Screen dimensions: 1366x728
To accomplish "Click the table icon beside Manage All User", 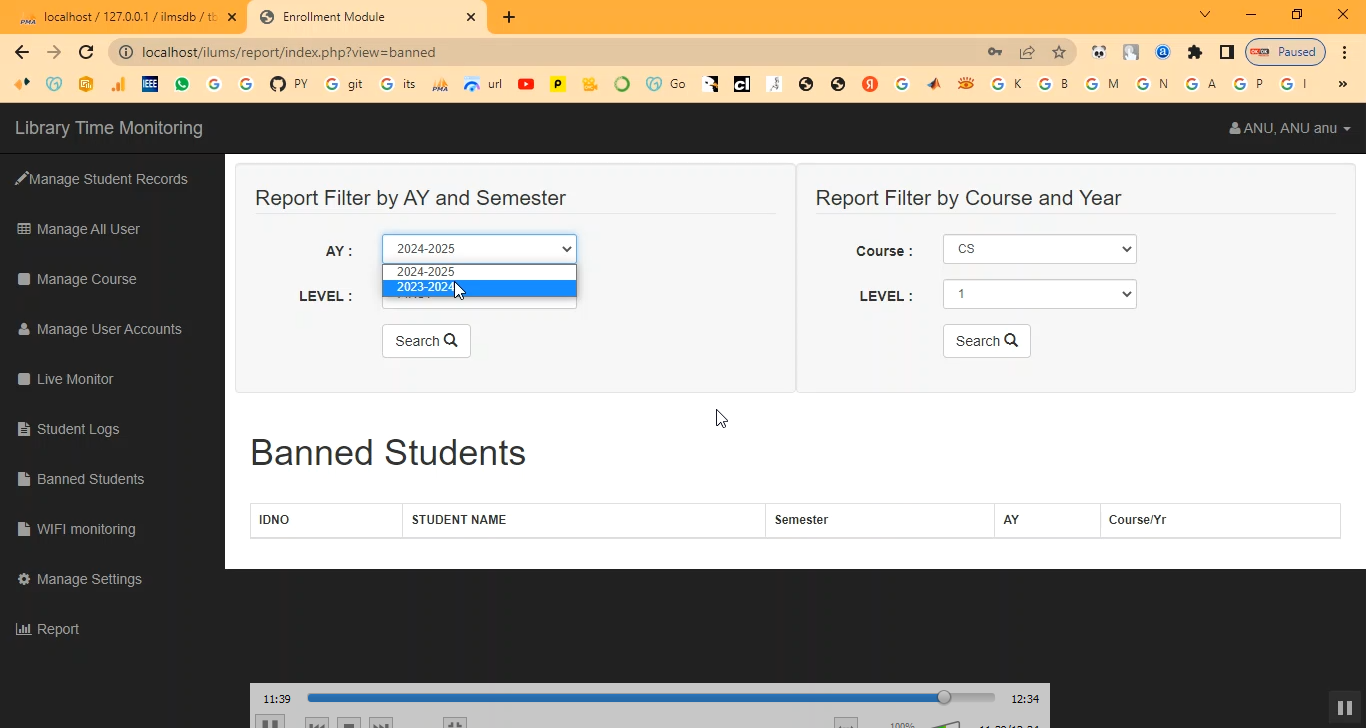I will coord(24,229).
